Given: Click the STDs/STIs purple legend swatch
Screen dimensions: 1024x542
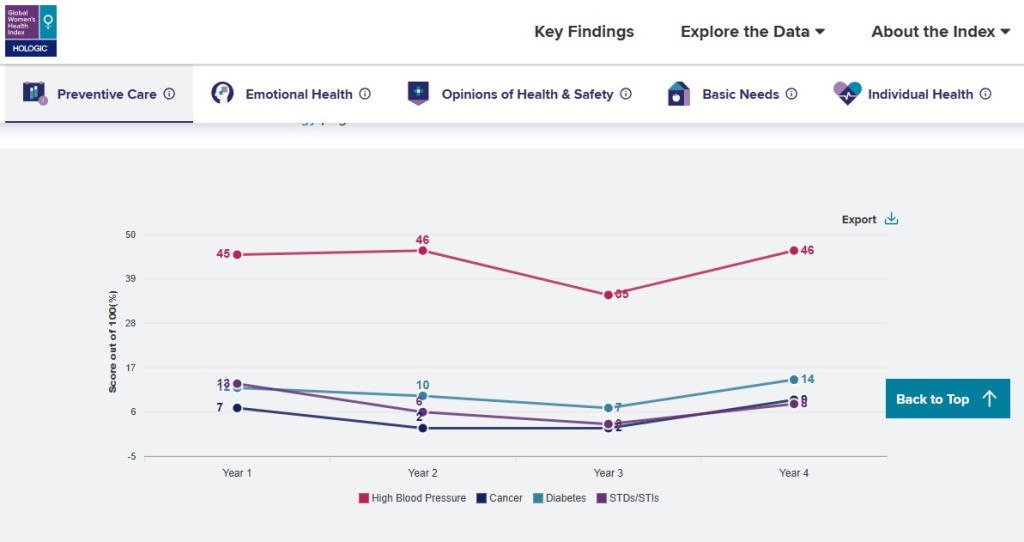Looking at the screenshot, I should click(602, 498).
